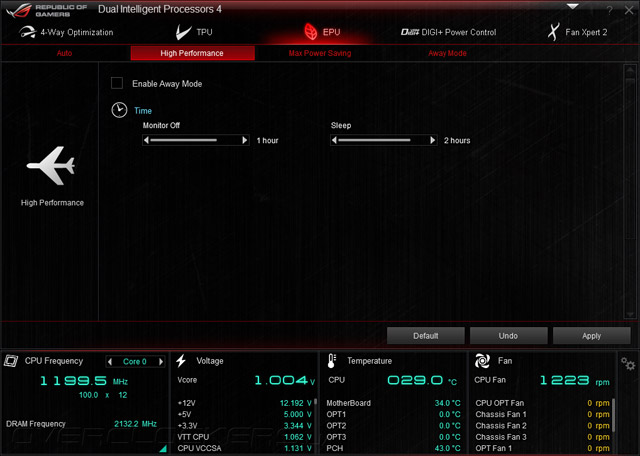Click the Fan panel icon

coord(482,361)
